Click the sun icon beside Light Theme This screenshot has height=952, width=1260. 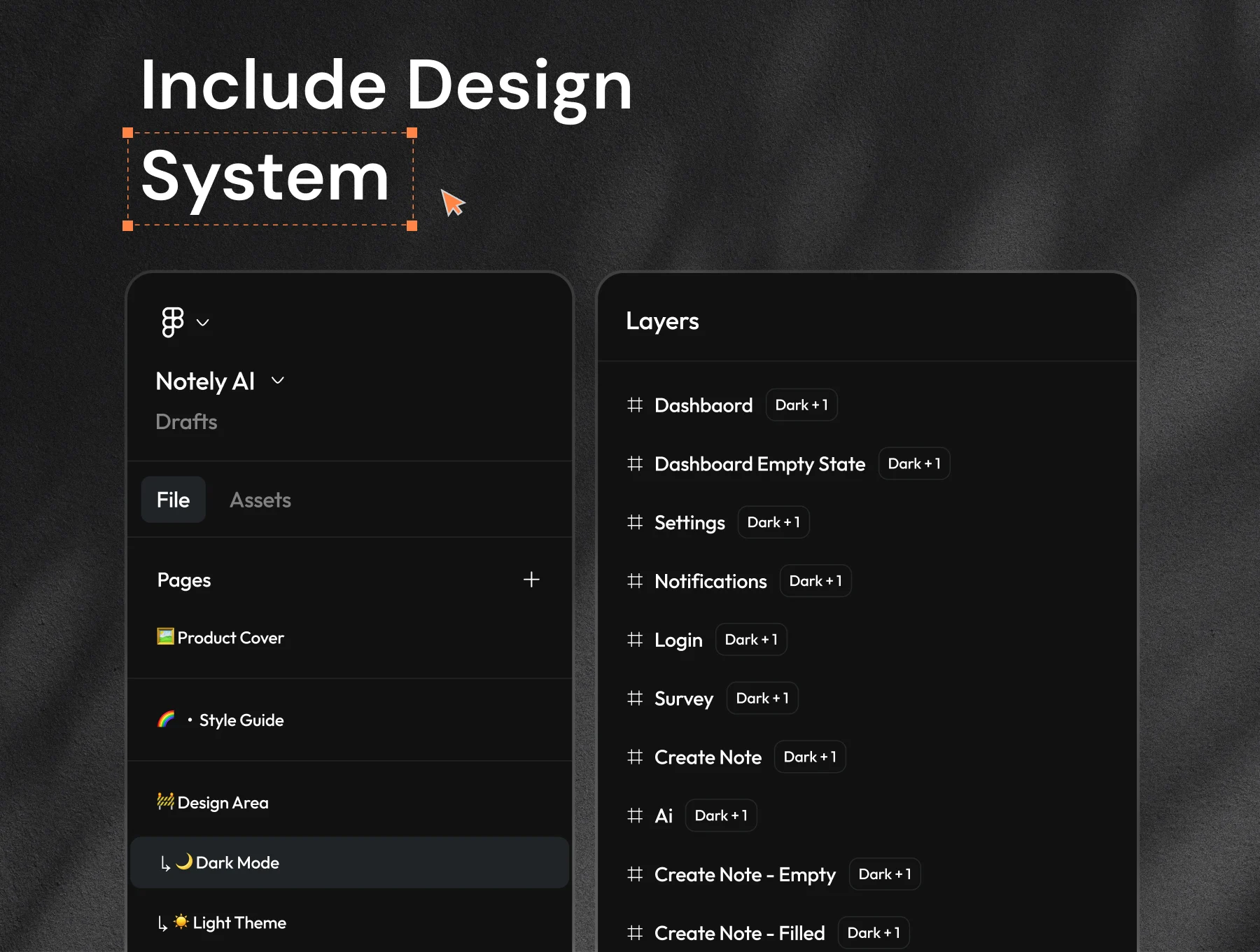point(181,921)
